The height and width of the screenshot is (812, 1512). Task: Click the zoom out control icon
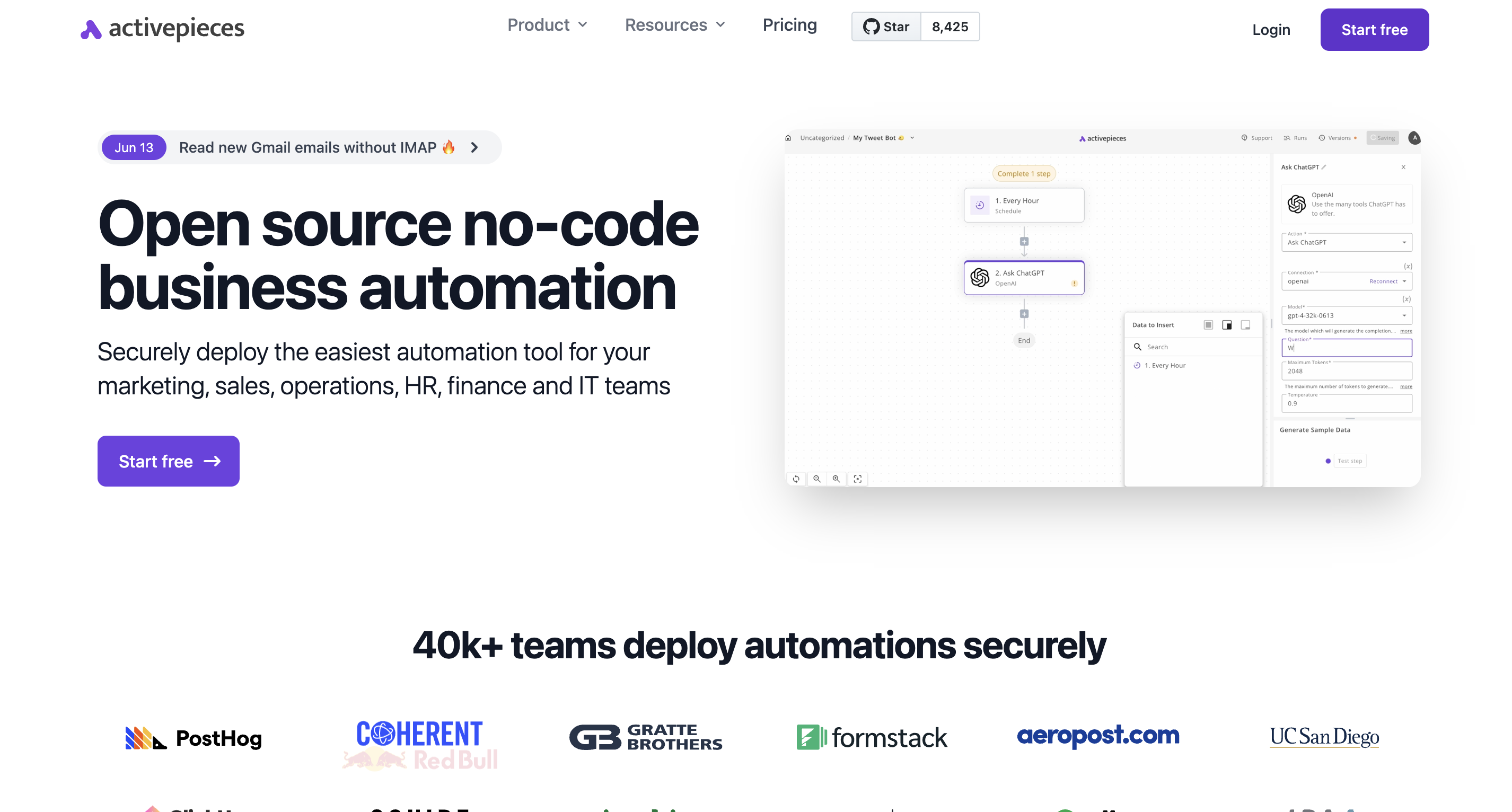(x=817, y=478)
